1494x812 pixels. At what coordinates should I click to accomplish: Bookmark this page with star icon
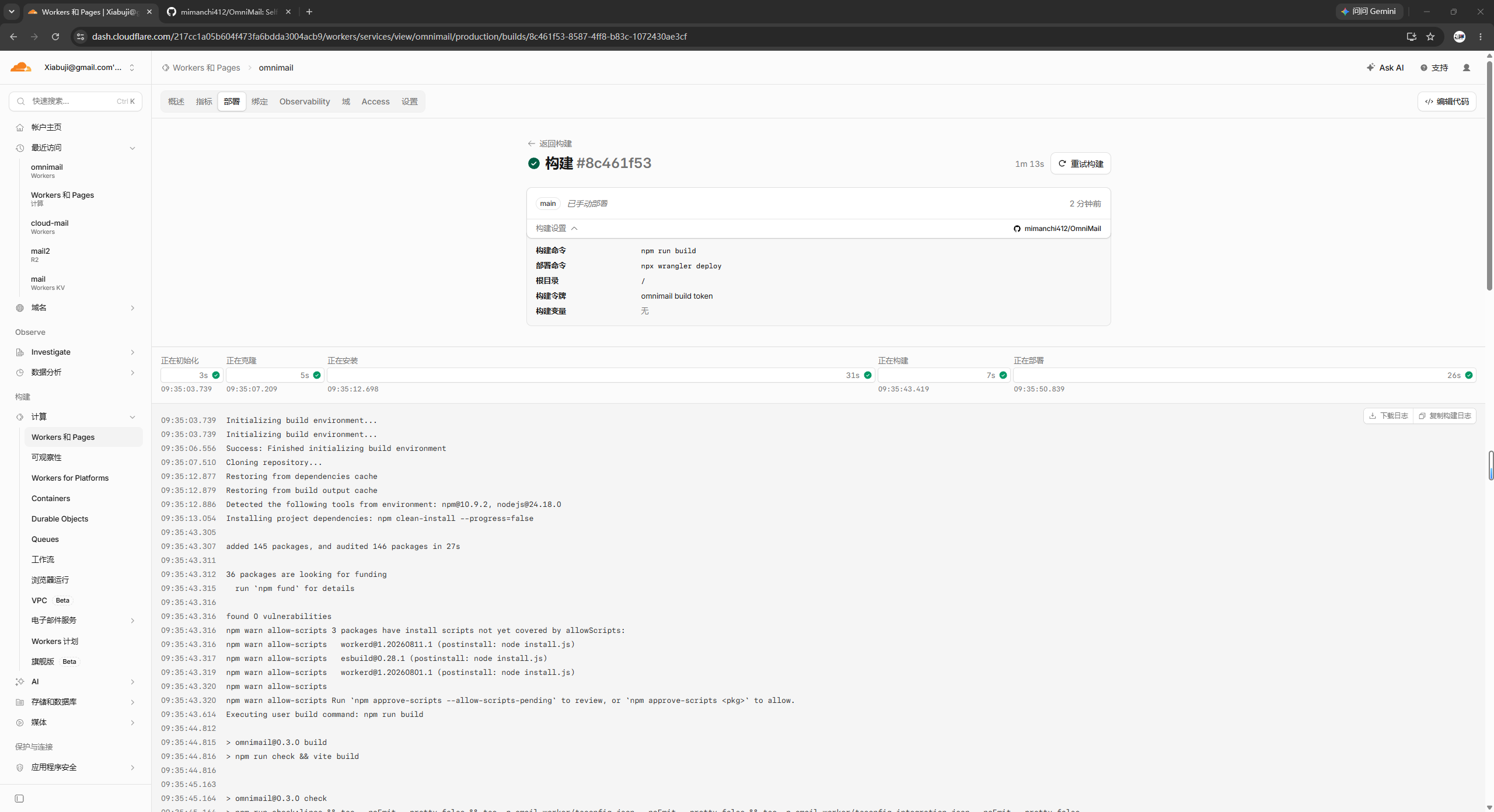point(1430,37)
